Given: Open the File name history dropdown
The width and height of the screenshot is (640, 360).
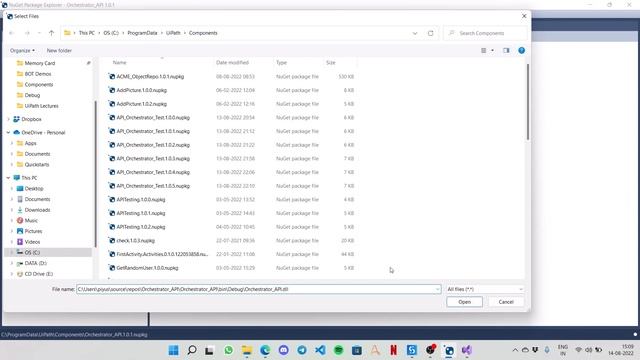Looking at the screenshot, I should pos(438,289).
